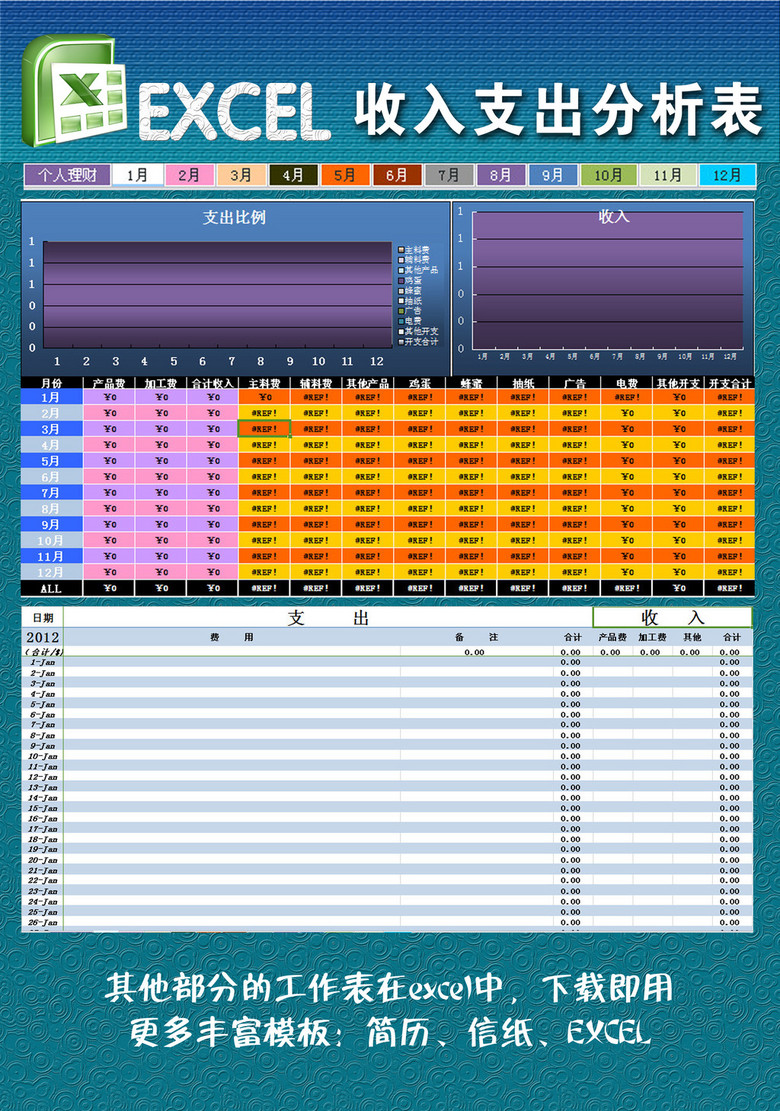Select the pale 11月 sheet button
Screen dimensions: 780x1111
tap(667, 175)
